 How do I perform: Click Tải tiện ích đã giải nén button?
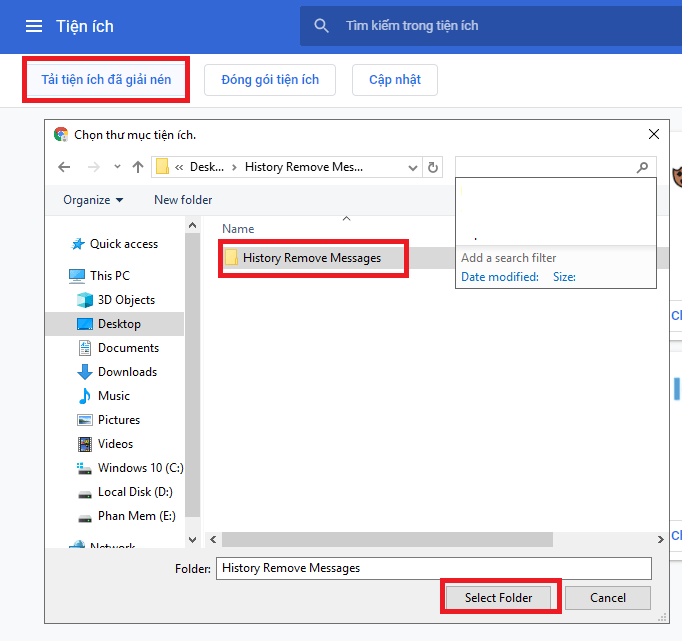(106, 80)
